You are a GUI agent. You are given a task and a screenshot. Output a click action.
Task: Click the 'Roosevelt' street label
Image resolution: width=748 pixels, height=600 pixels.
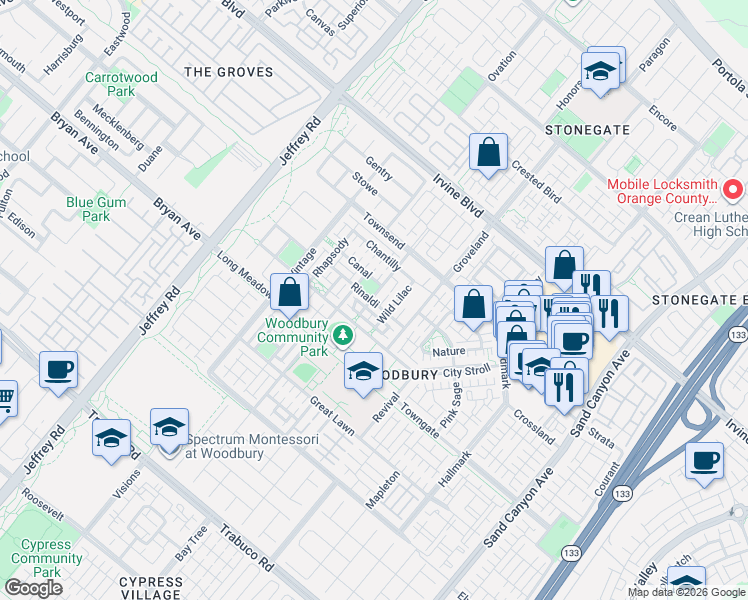42,504
